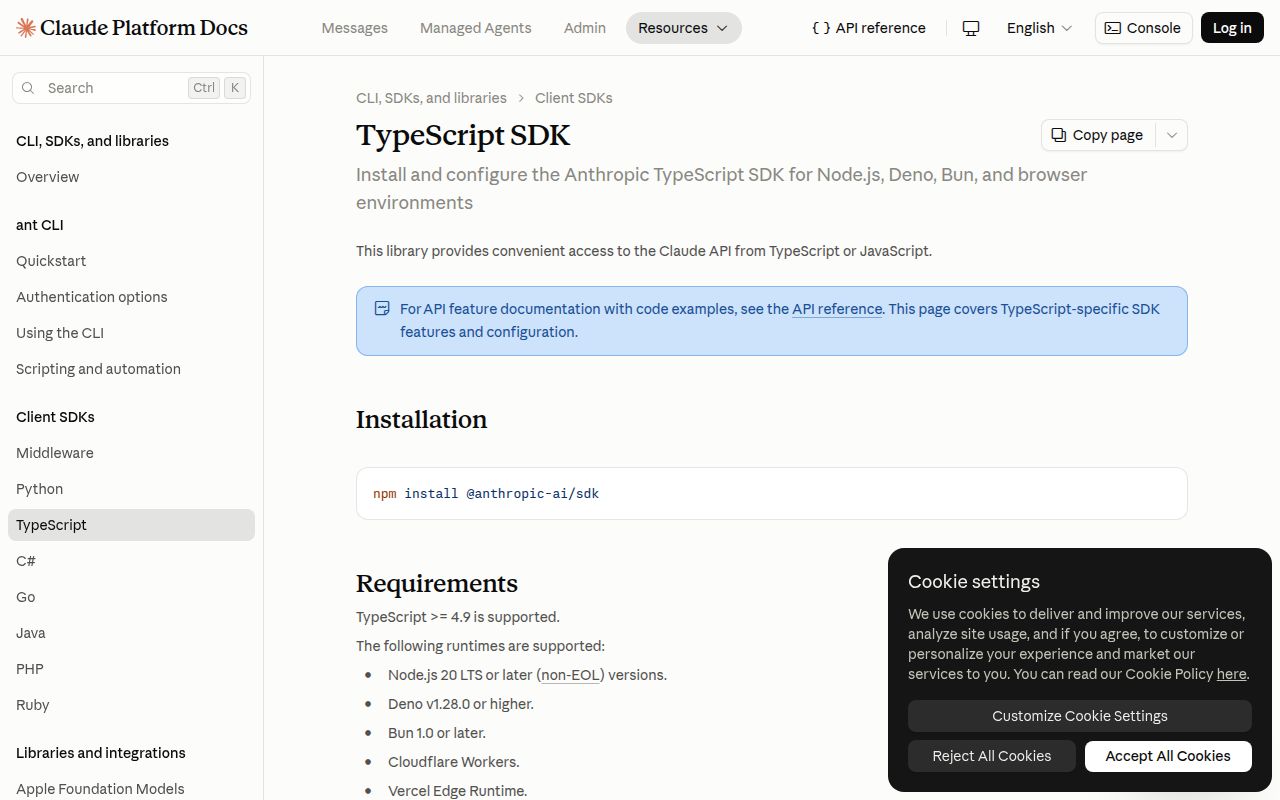Select Quickstart in the sidebar
The width and height of the screenshot is (1280, 800).
(131, 261)
